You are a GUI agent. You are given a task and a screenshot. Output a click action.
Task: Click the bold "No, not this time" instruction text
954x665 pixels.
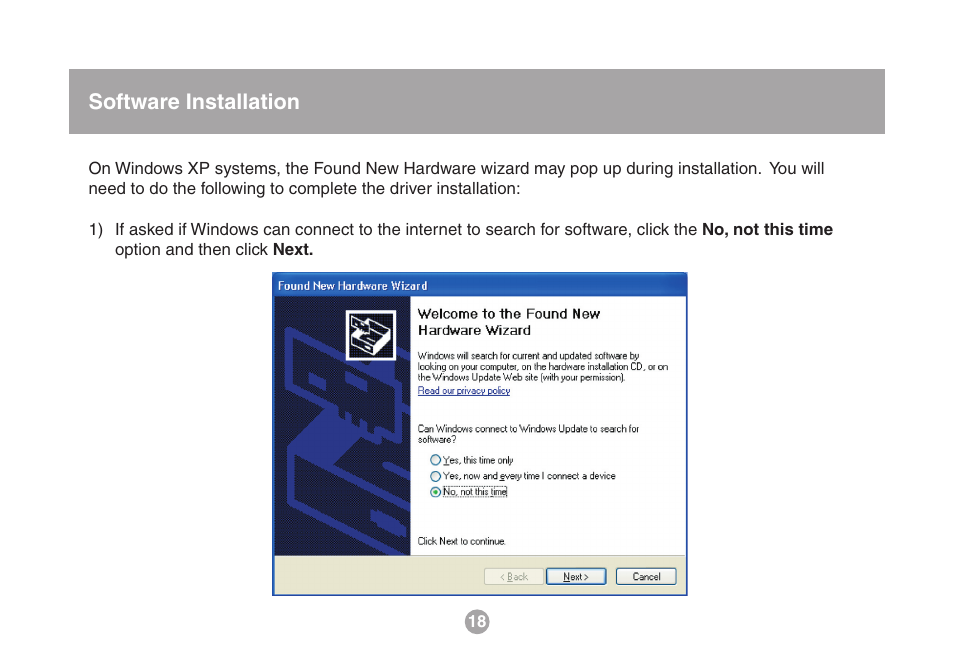coord(767,229)
